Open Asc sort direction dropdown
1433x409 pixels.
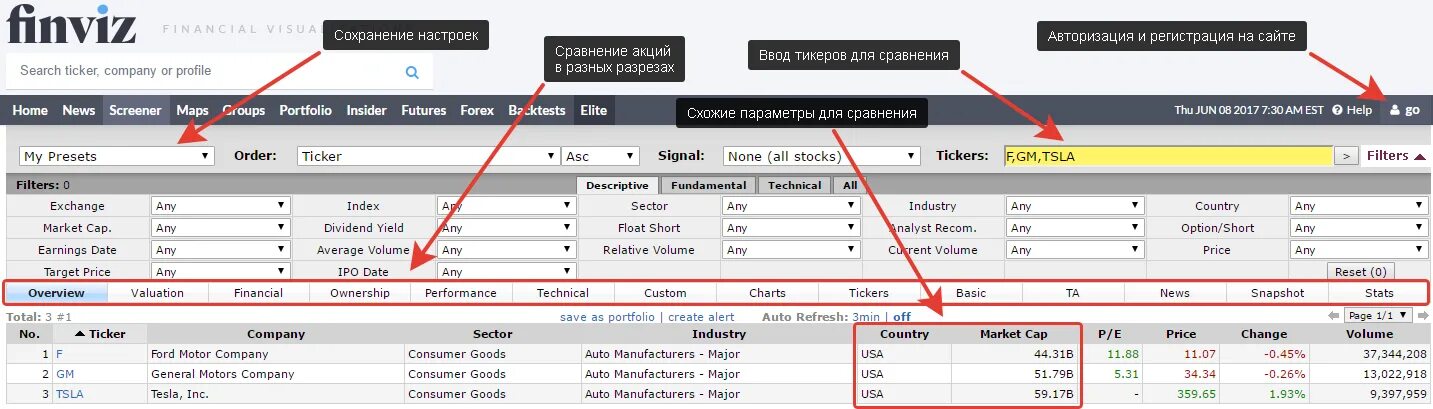tap(601, 156)
